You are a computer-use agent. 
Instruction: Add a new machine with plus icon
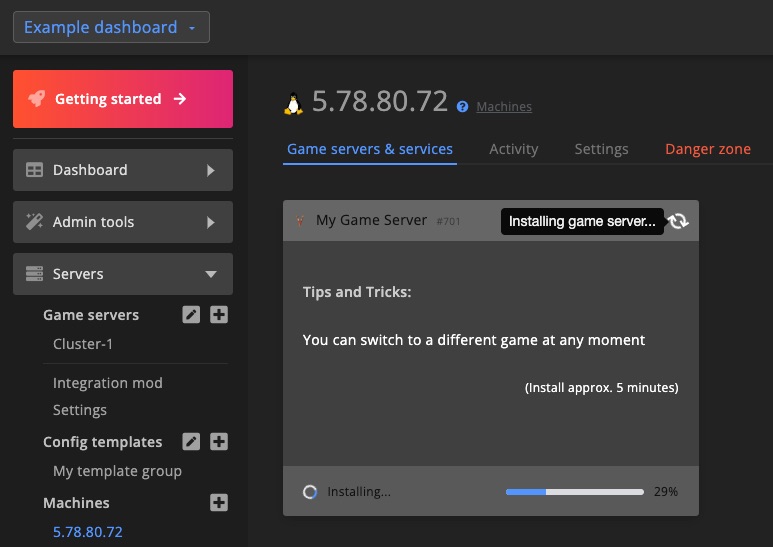click(x=219, y=503)
